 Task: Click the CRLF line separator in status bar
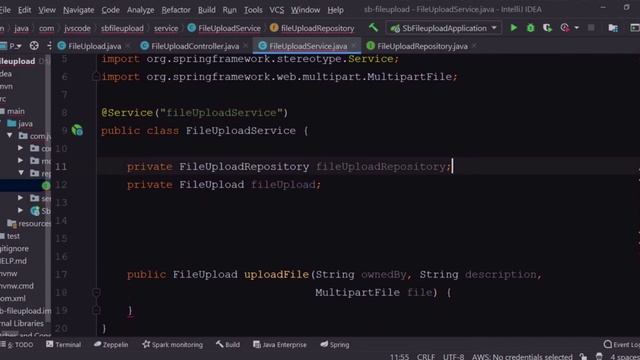(425, 356)
